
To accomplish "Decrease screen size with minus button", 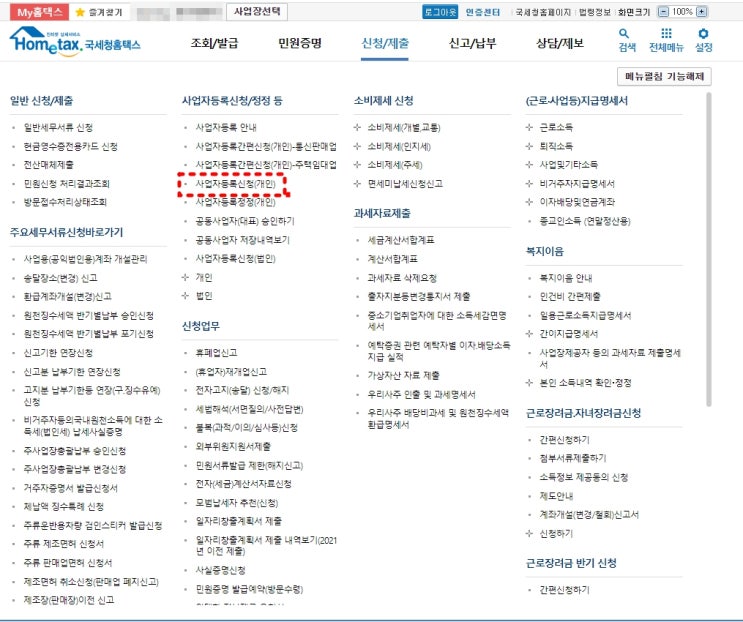I will pyautogui.click(x=663, y=12).
